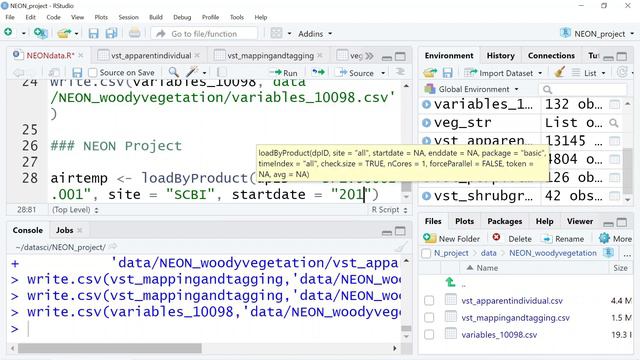The width and height of the screenshot is (640, 360).
Task: Click the Print icon
Action: click(x=135, y=33)
